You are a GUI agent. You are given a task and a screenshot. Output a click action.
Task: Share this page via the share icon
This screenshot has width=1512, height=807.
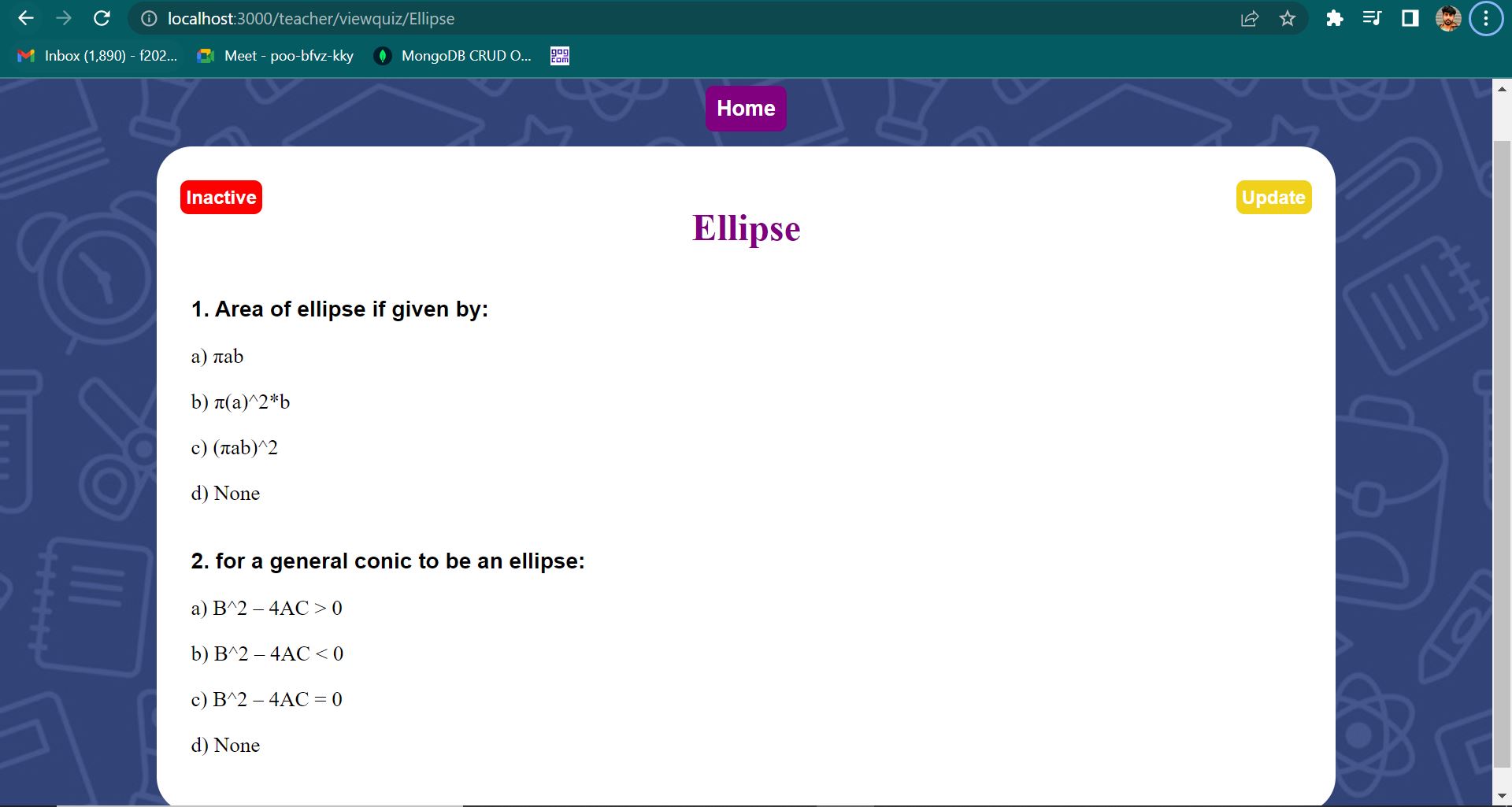[x=1250, y=18]
